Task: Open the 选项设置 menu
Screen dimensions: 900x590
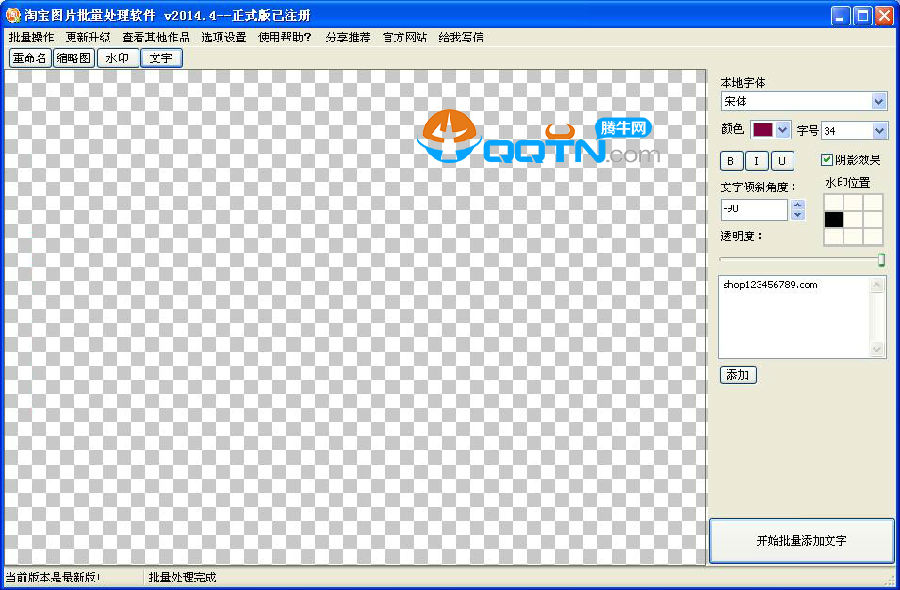Action: click(223, 37)
